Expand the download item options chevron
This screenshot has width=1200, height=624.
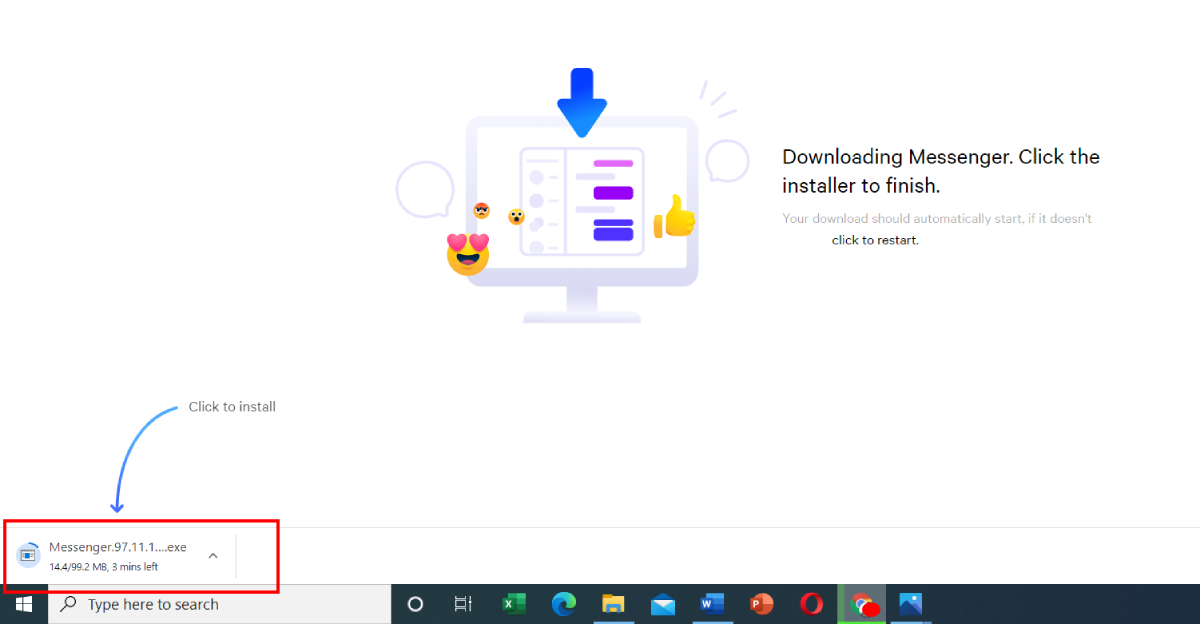point(213,556)
